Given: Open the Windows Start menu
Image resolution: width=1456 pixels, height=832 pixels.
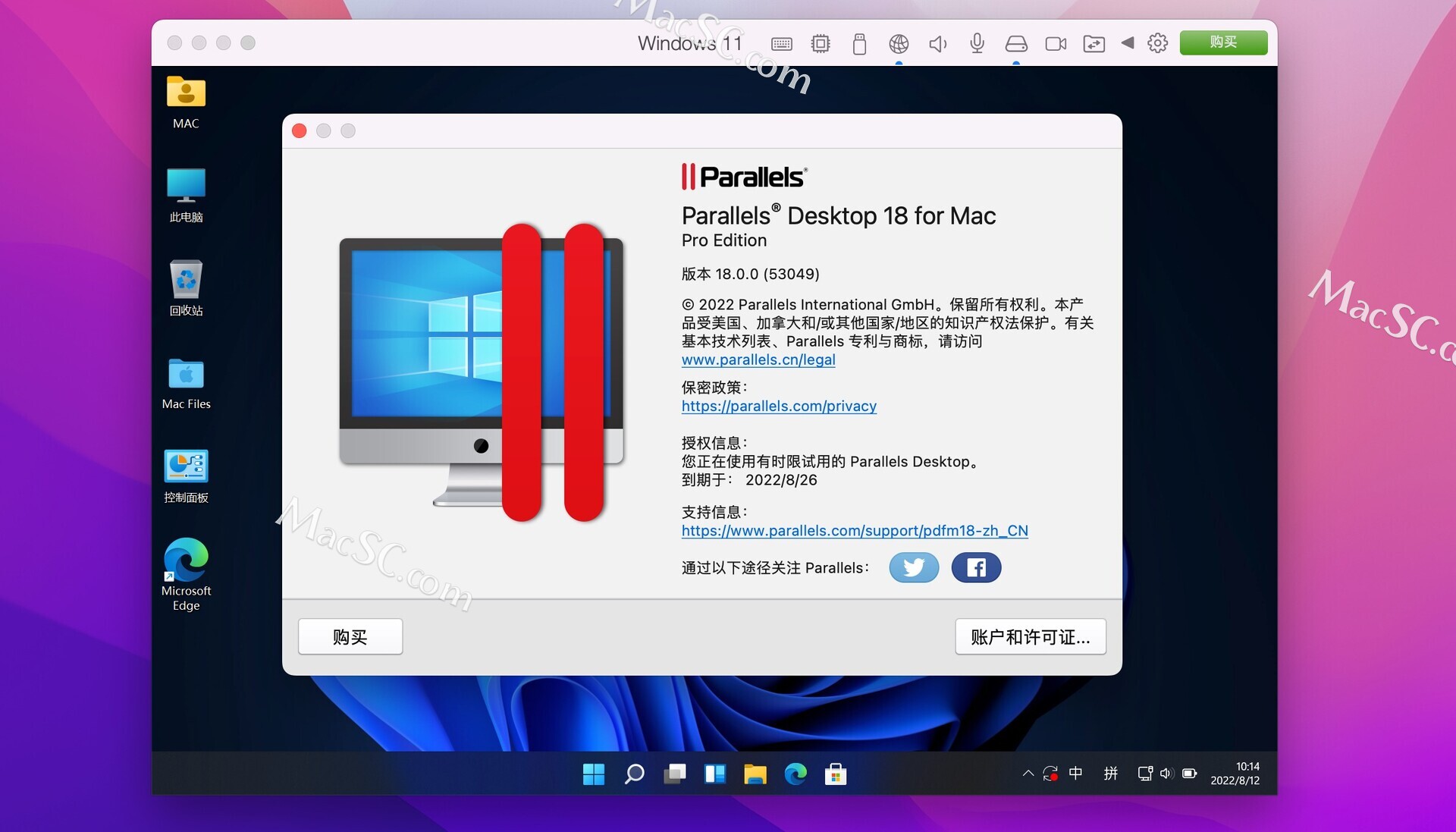Looking at the screenshot, I should tap(594, 774).
